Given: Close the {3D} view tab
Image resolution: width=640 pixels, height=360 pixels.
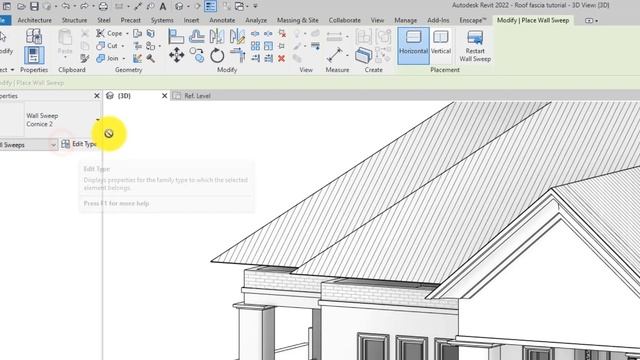Looking at the screenshot, I should tap(164, 96).
